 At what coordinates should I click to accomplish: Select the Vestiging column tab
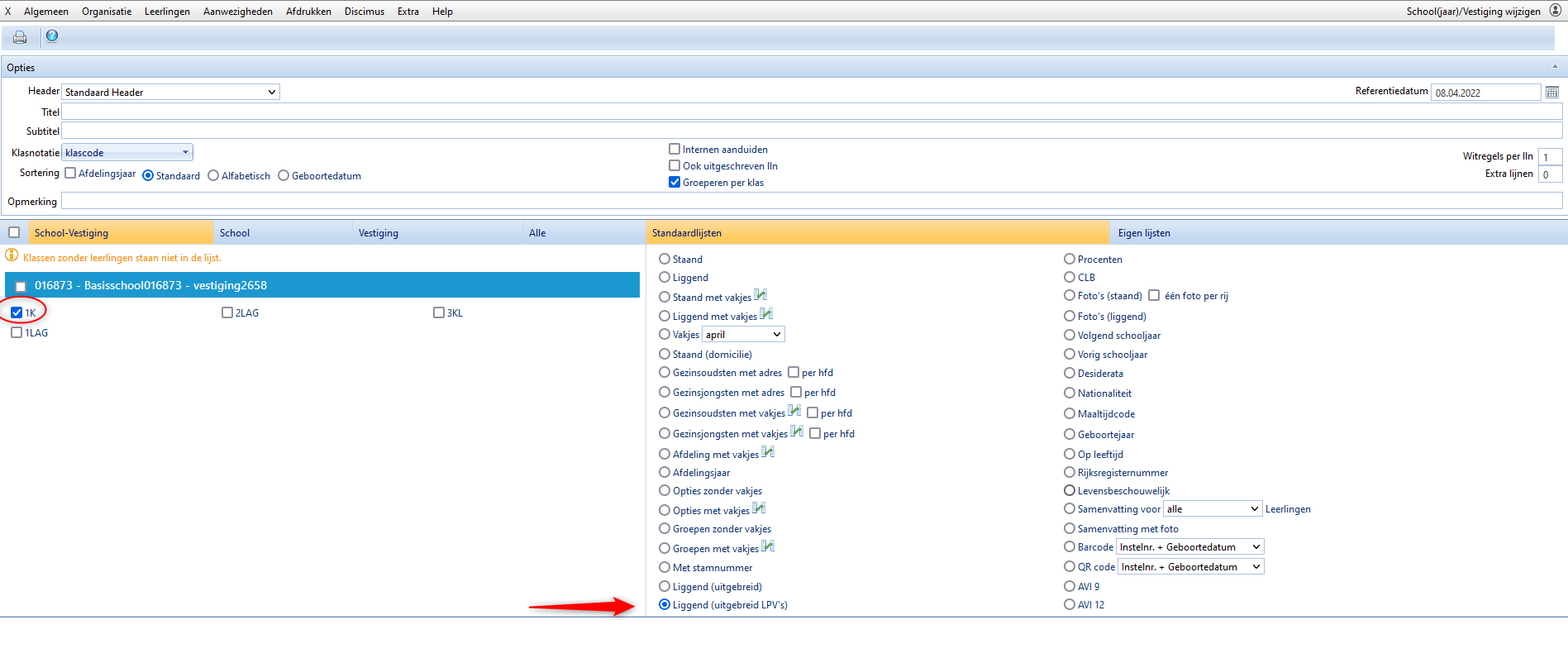click(379, 233)
